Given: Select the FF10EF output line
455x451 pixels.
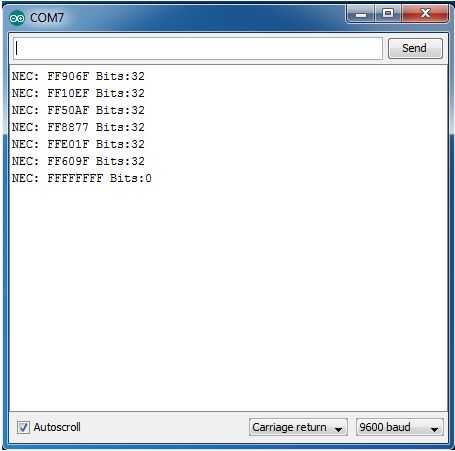Looking at the screenshot, I should tap(78, 93).
